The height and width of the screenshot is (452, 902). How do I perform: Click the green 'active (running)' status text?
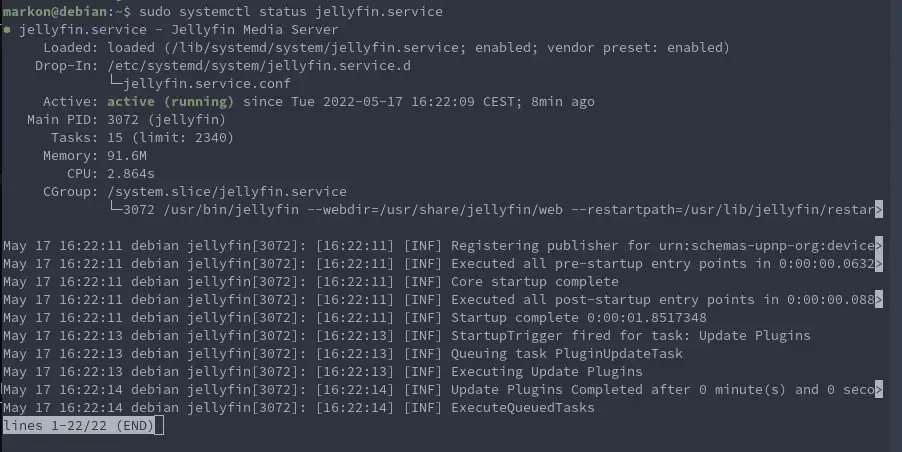click(x=170, y=102)
